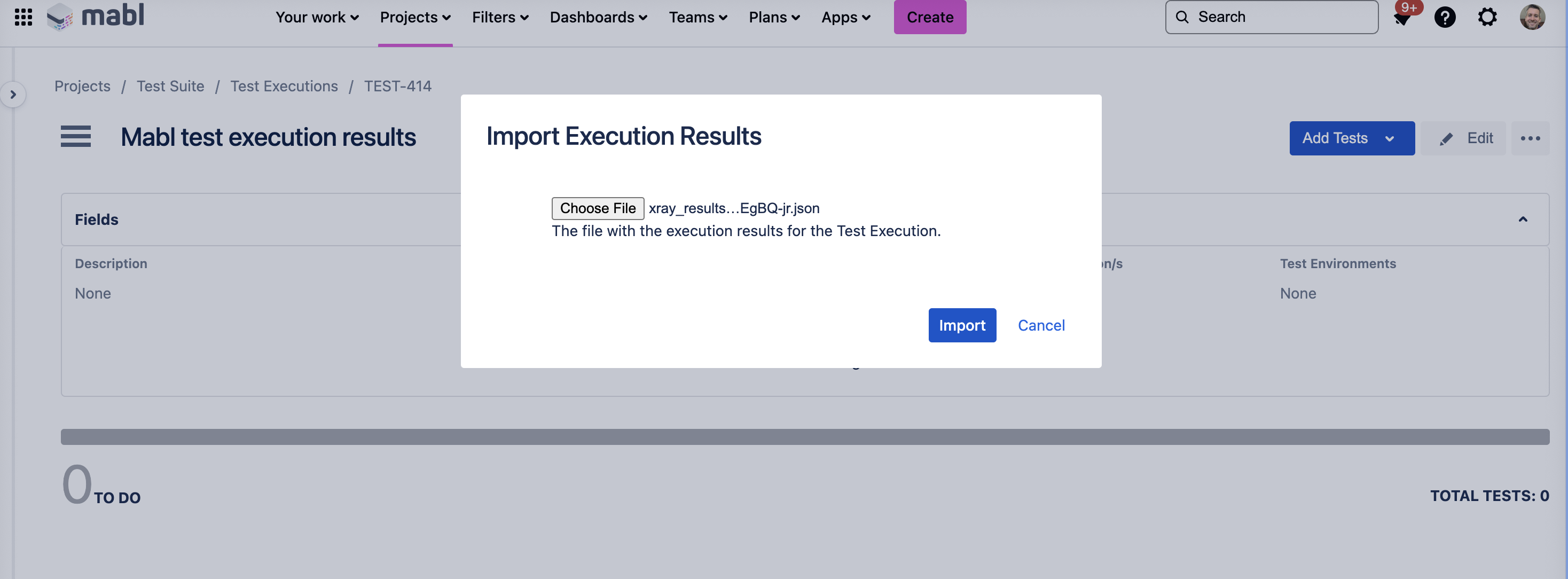Open the help question mark icon
Viewport: 1568px width, 579px height.
click(x=1445, y=17)
